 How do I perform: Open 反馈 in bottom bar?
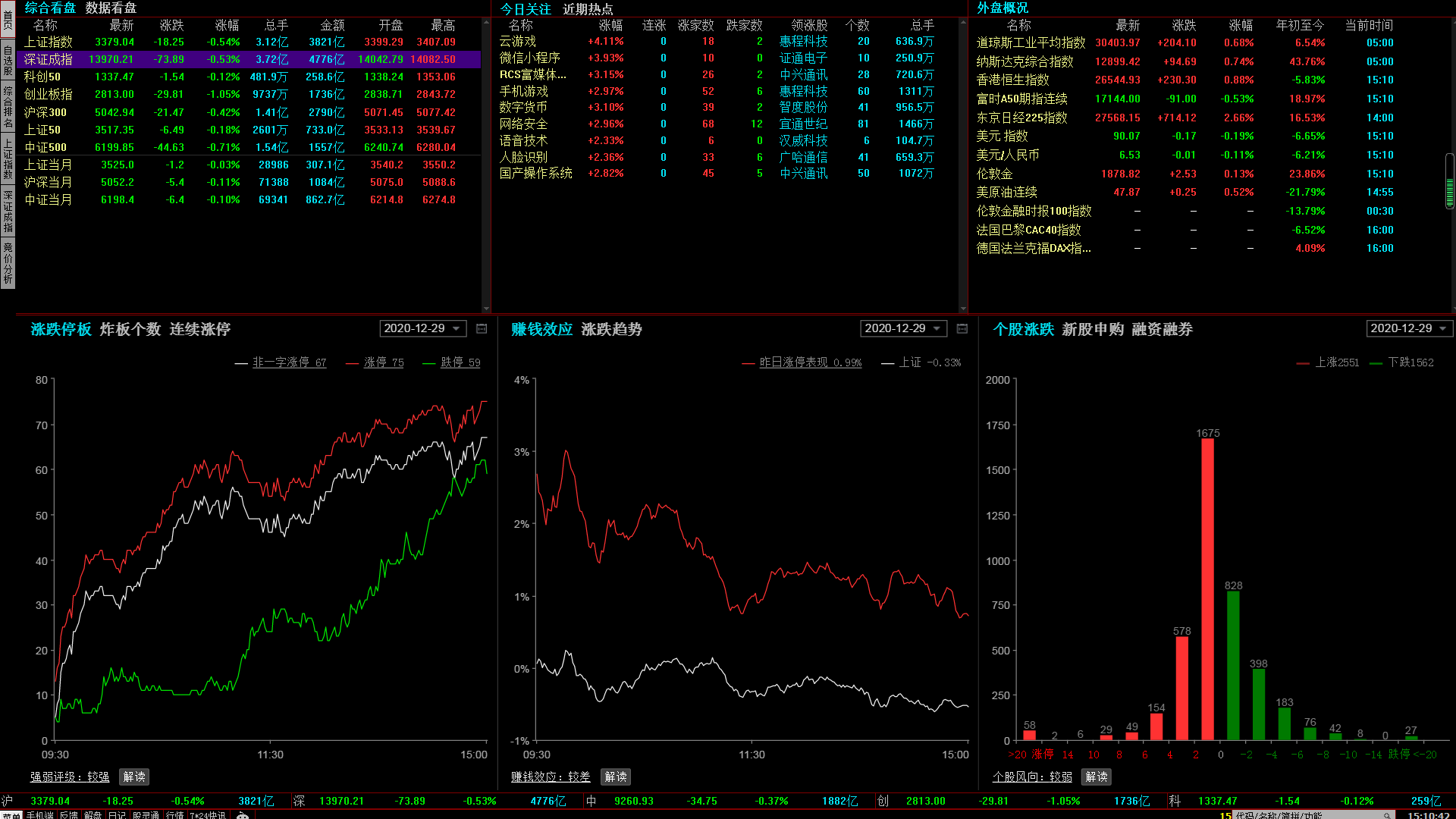tap(68, 815)
